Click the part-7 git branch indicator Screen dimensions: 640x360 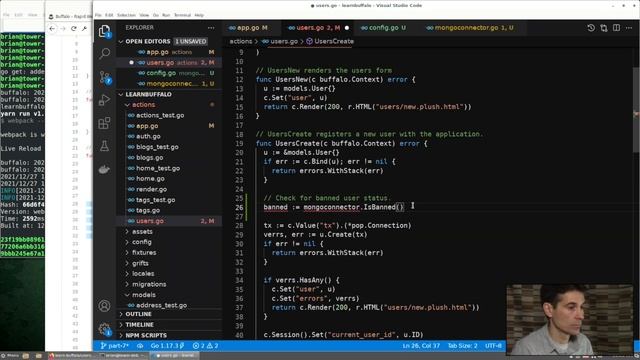pyautogui.click(x=115, y=346)
